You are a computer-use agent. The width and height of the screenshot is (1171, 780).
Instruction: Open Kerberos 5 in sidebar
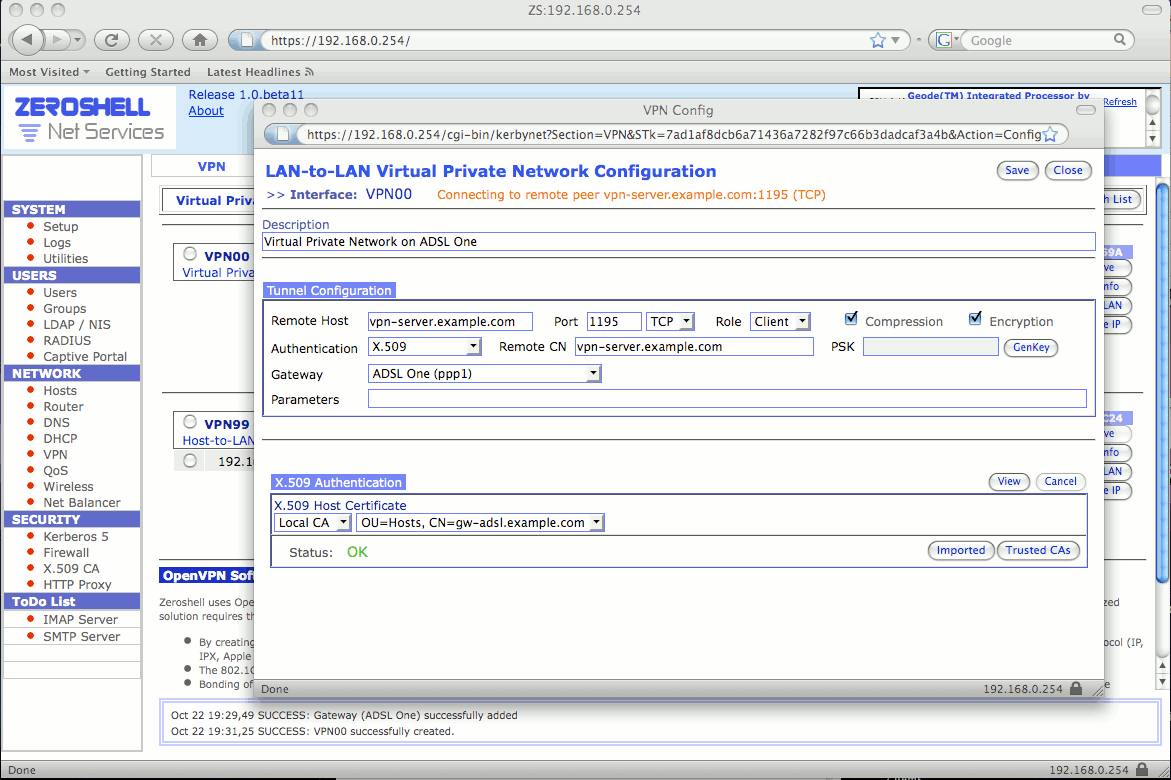75,536
